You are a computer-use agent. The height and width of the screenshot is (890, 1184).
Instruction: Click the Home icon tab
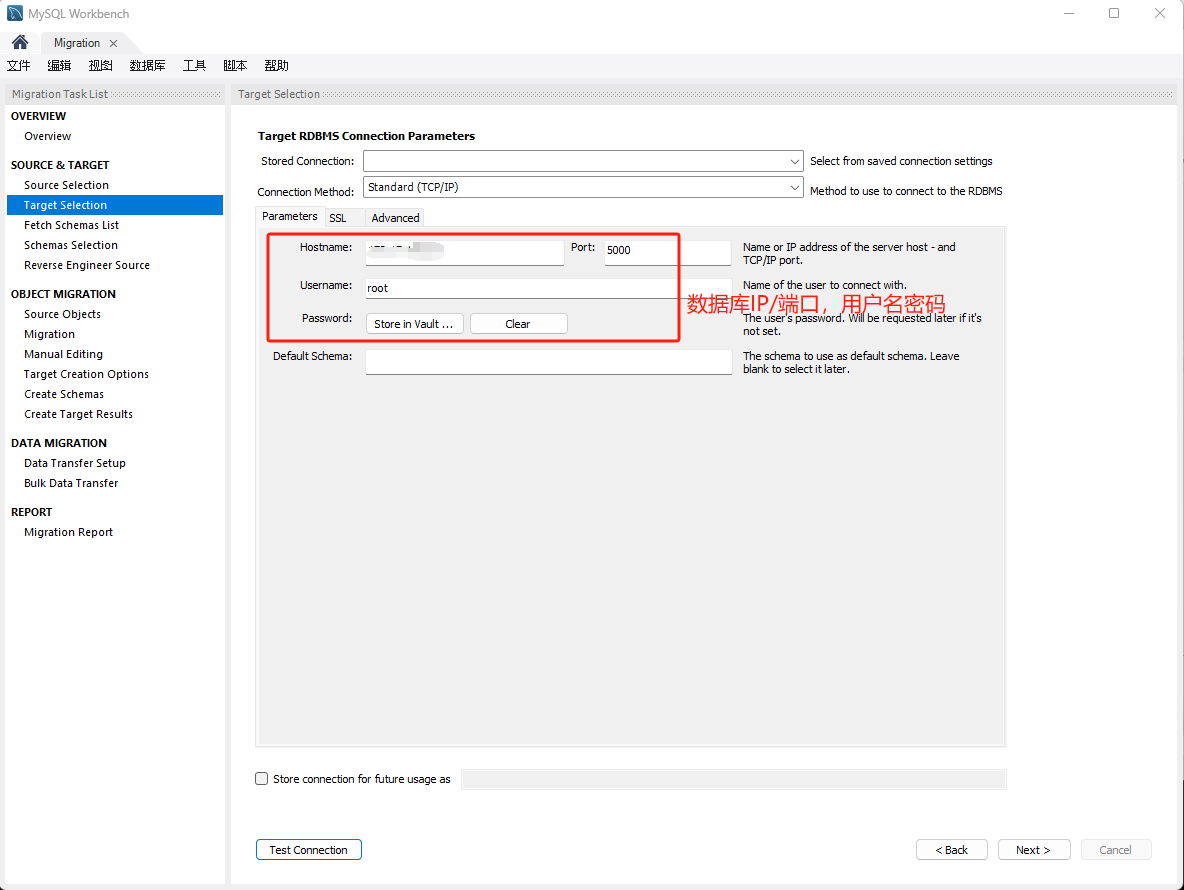tap(19, 43)
